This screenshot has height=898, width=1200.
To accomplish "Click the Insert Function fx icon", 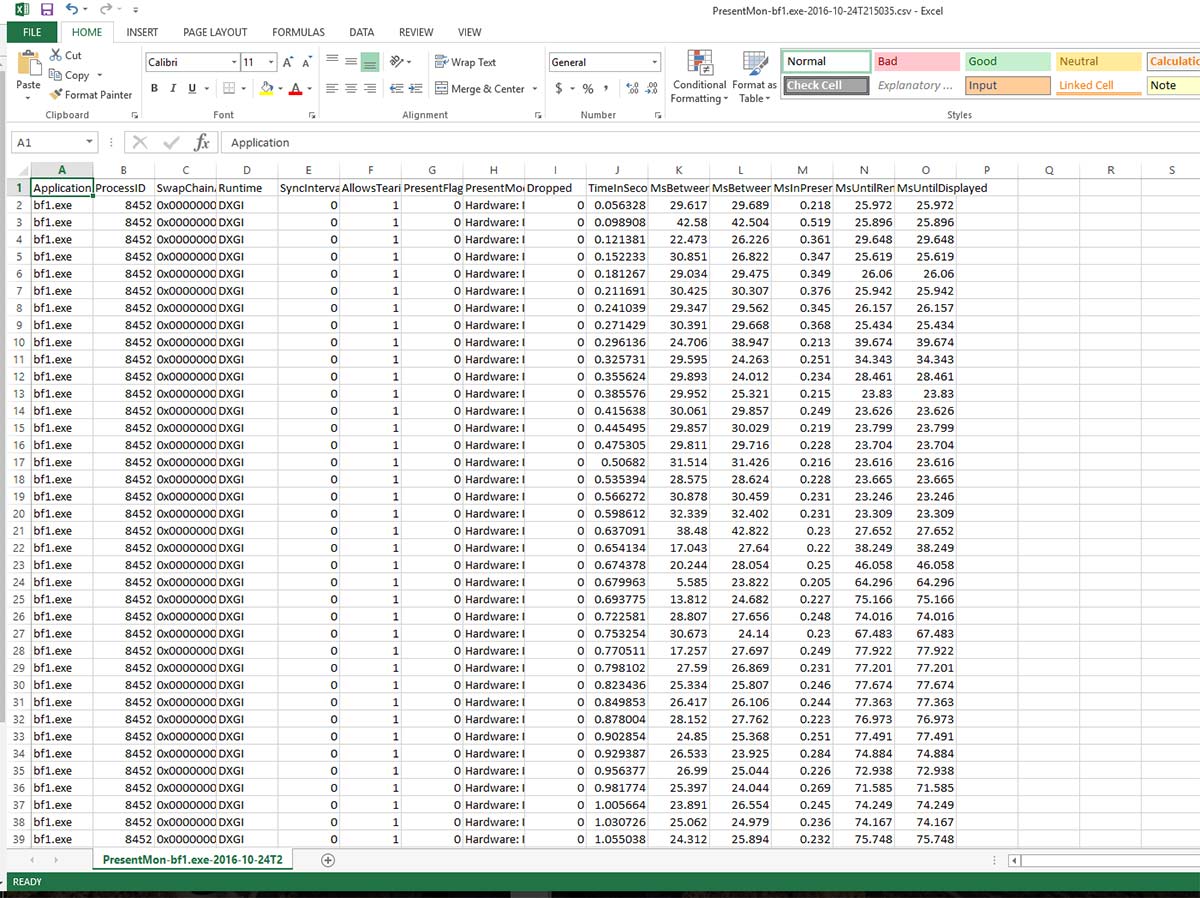I will pos(201,143).
